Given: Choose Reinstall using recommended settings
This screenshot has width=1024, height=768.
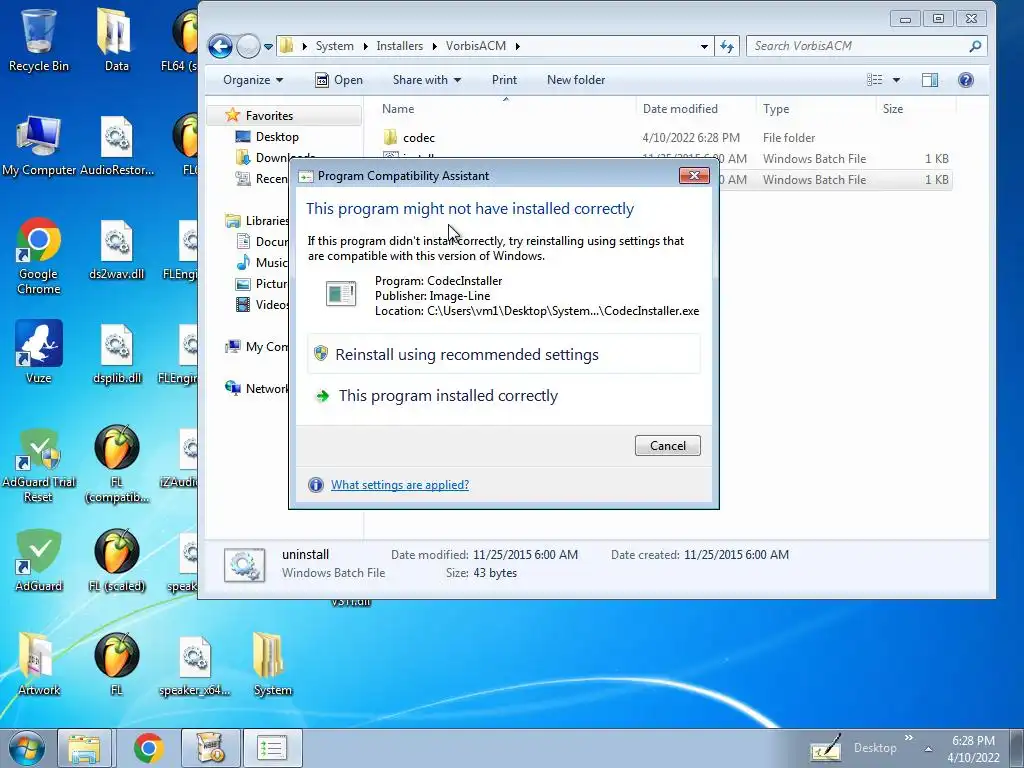Looking at the screenshot, I should click(504, 354).
